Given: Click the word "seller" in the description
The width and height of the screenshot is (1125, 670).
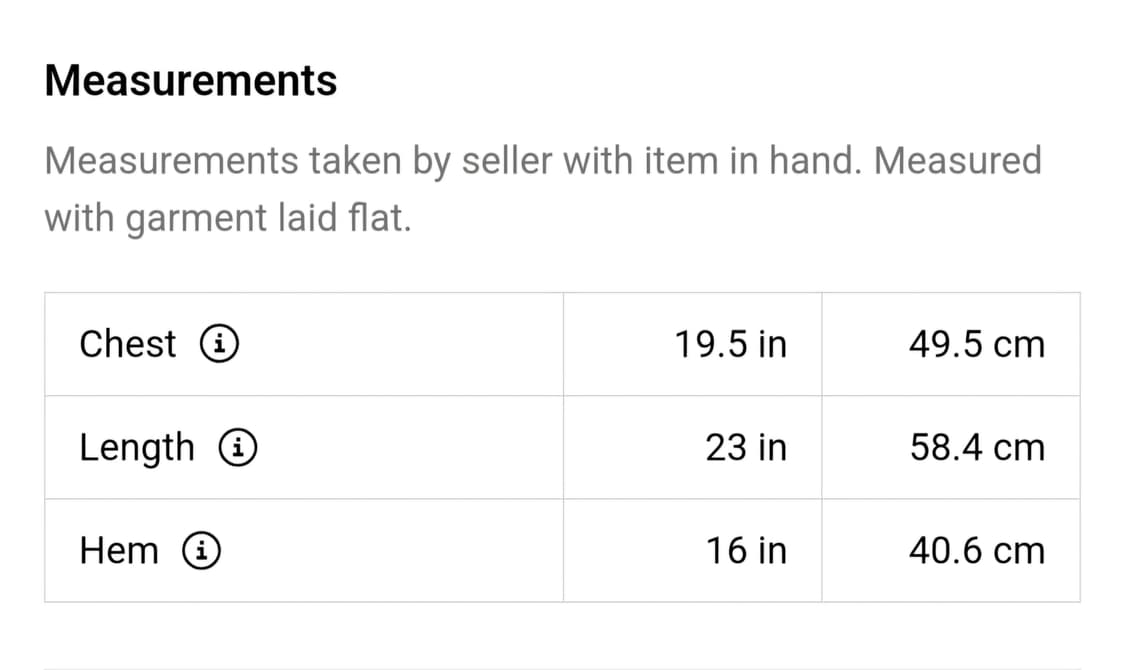Looking at the screenshot, I should tap(506, 161).
